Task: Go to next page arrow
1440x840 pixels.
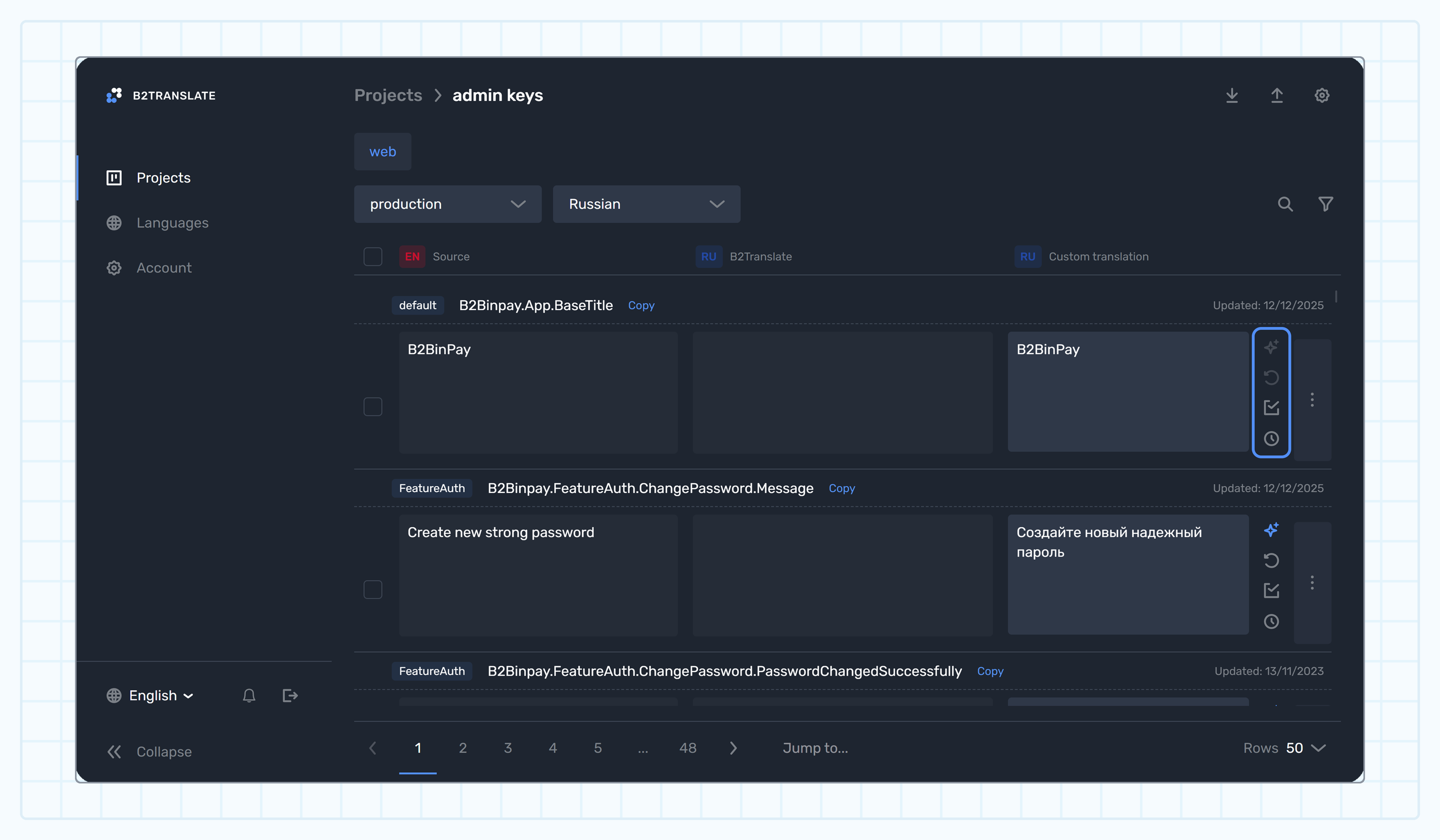Action: pos(733,748)
